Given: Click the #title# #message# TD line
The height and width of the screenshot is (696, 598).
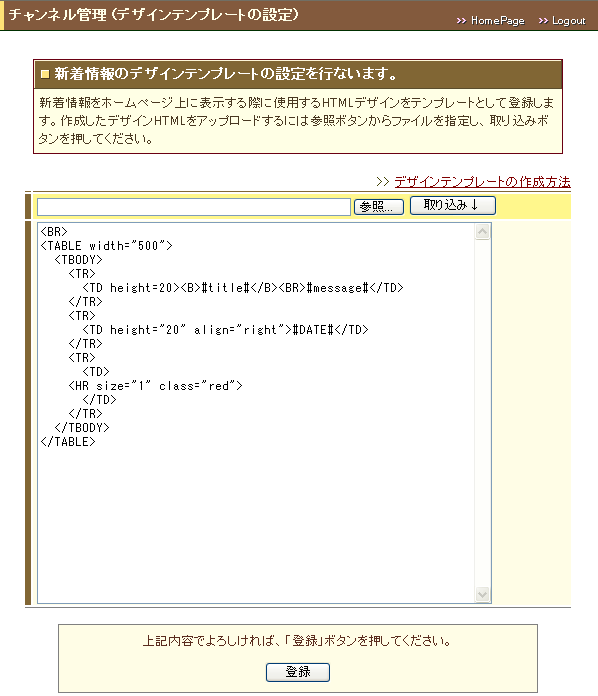Looking at the screenshot, I should [x=243, y=288].
